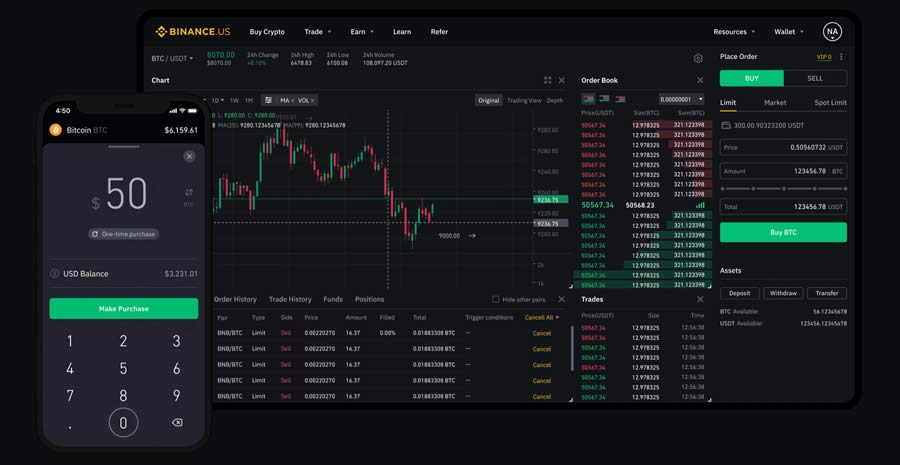Tap the One-time purchase chip

click(123, 234)
